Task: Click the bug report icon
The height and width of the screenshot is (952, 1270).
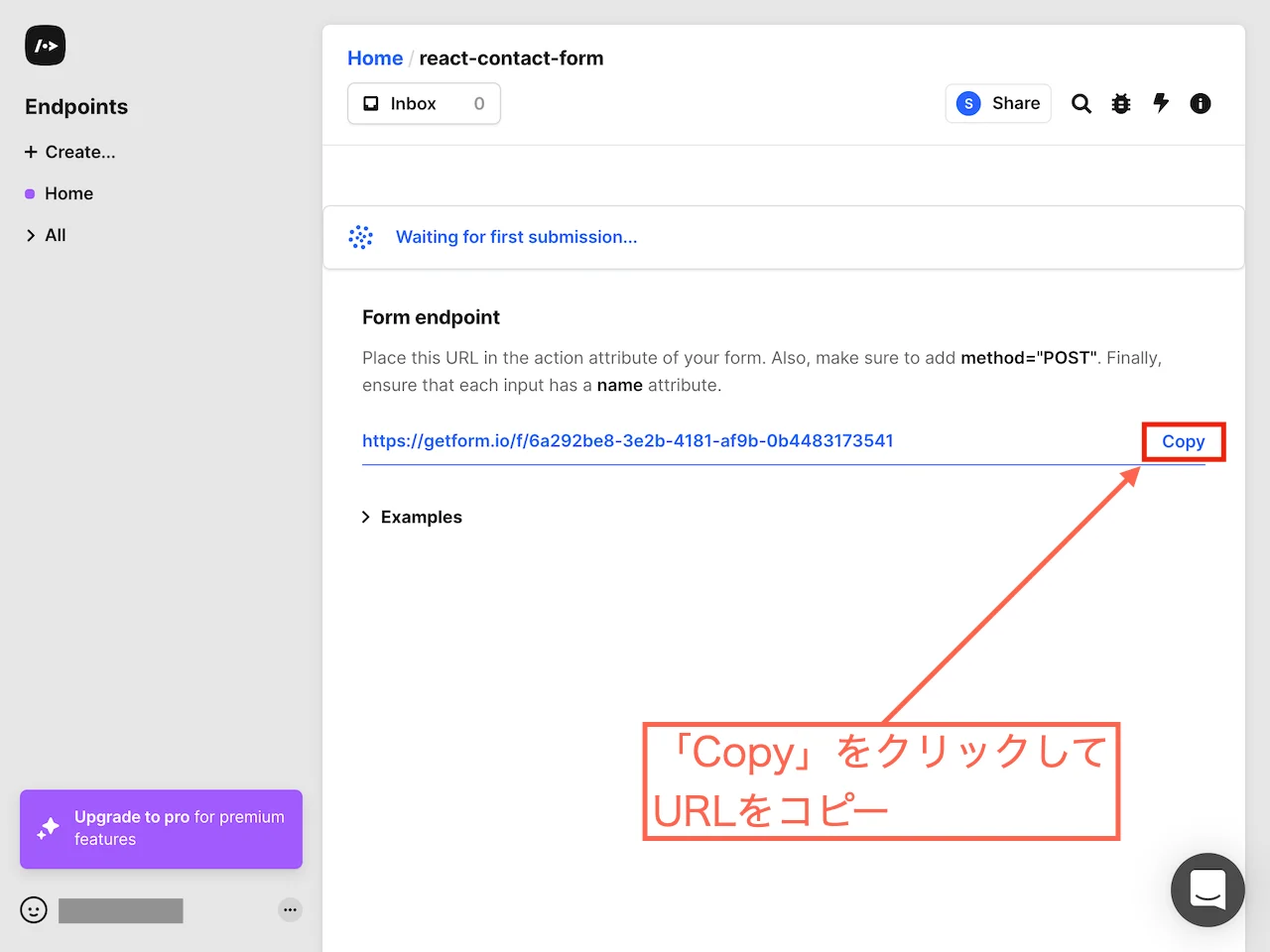Action: (x=1121, y=103)
